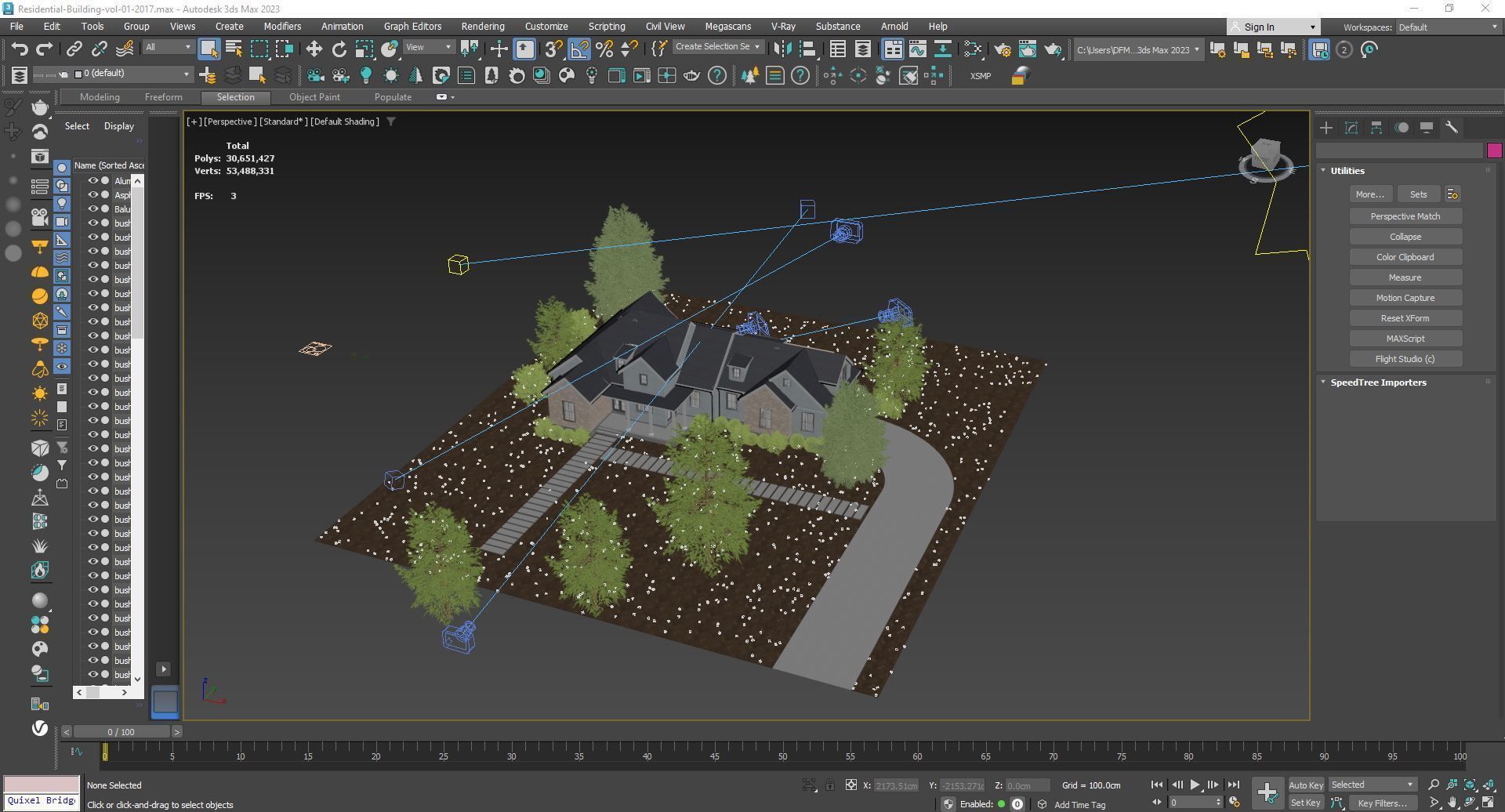Toggle visibility eye of the Asph object

click(x=92, y=195)
